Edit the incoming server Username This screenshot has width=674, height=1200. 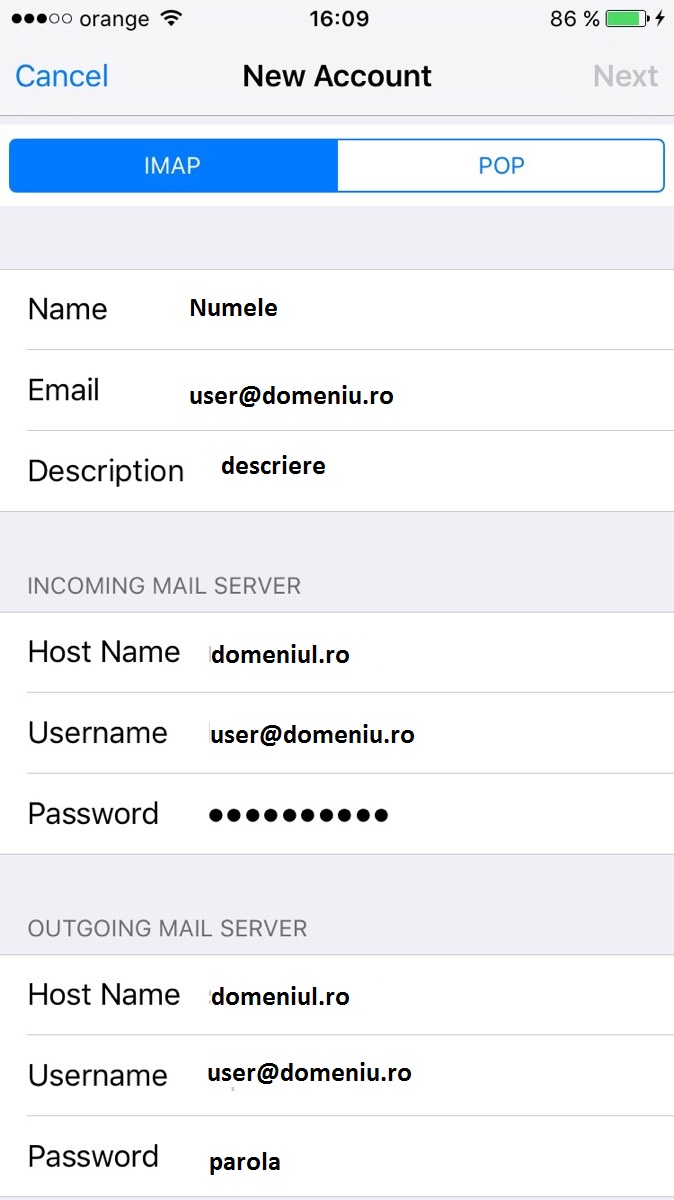click(337, 733)
